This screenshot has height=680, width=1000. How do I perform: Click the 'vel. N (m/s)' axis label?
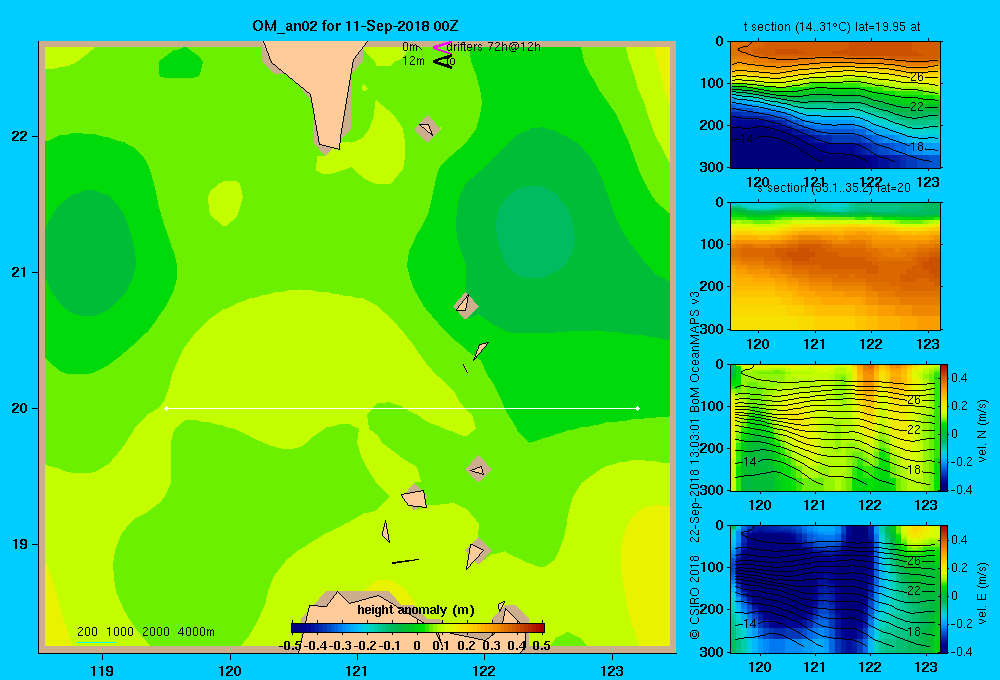982,431
